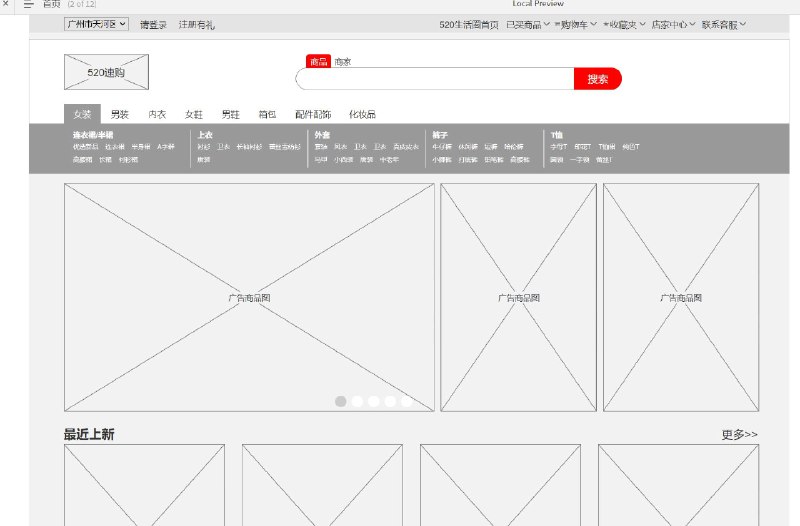Open the 一字领 link under T恤
This screenshot has width=800, height=526.
point(580,160)
